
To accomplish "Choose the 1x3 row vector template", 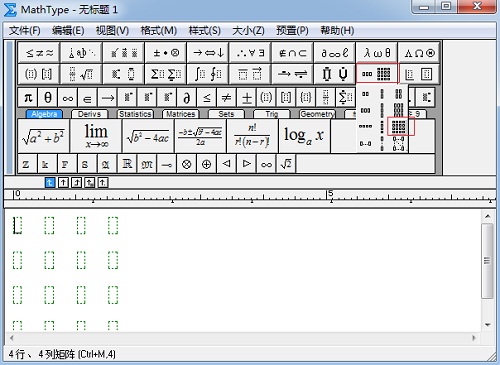I will tap(365, 110).
